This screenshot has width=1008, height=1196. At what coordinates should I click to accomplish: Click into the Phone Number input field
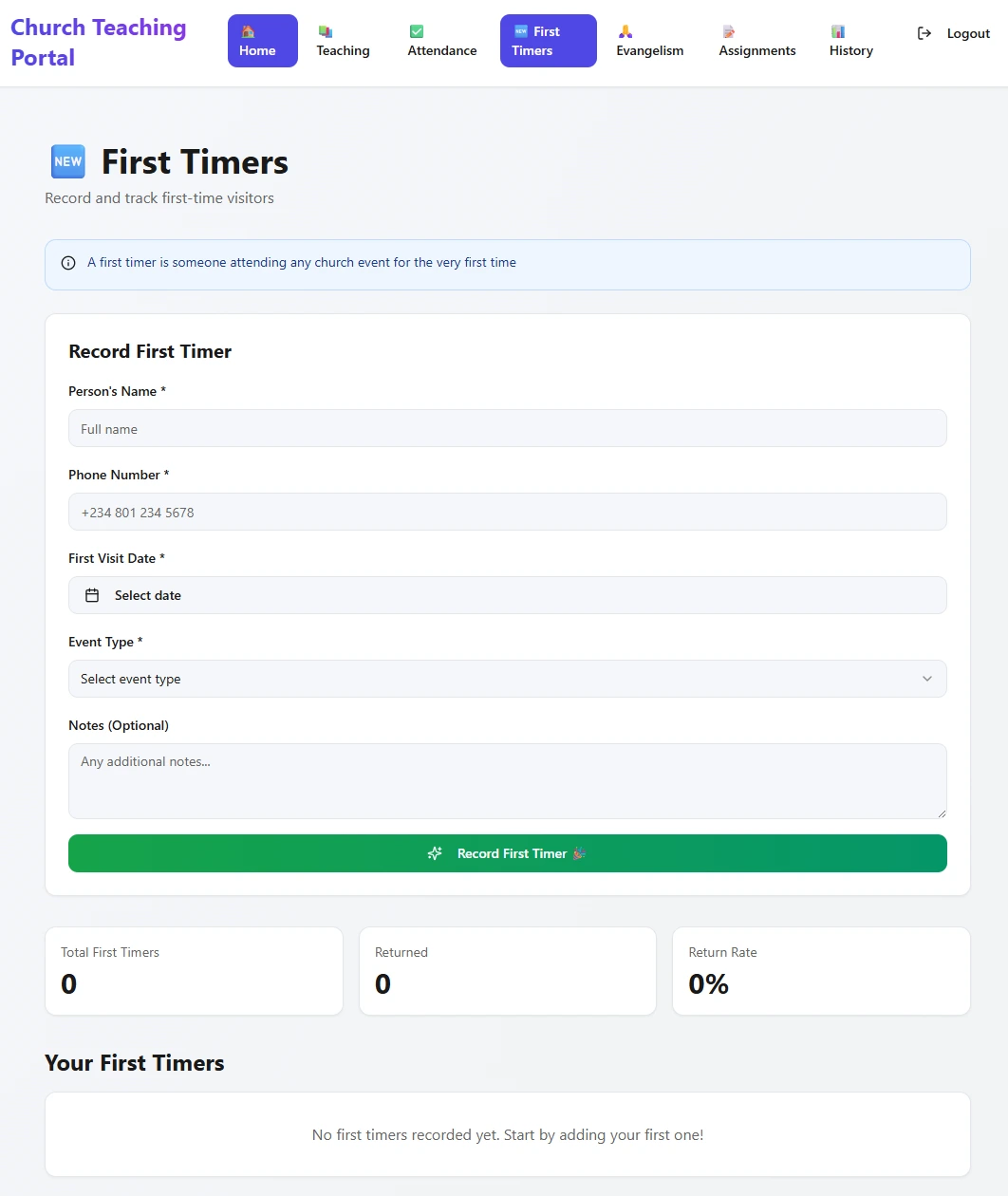(507, 512)
